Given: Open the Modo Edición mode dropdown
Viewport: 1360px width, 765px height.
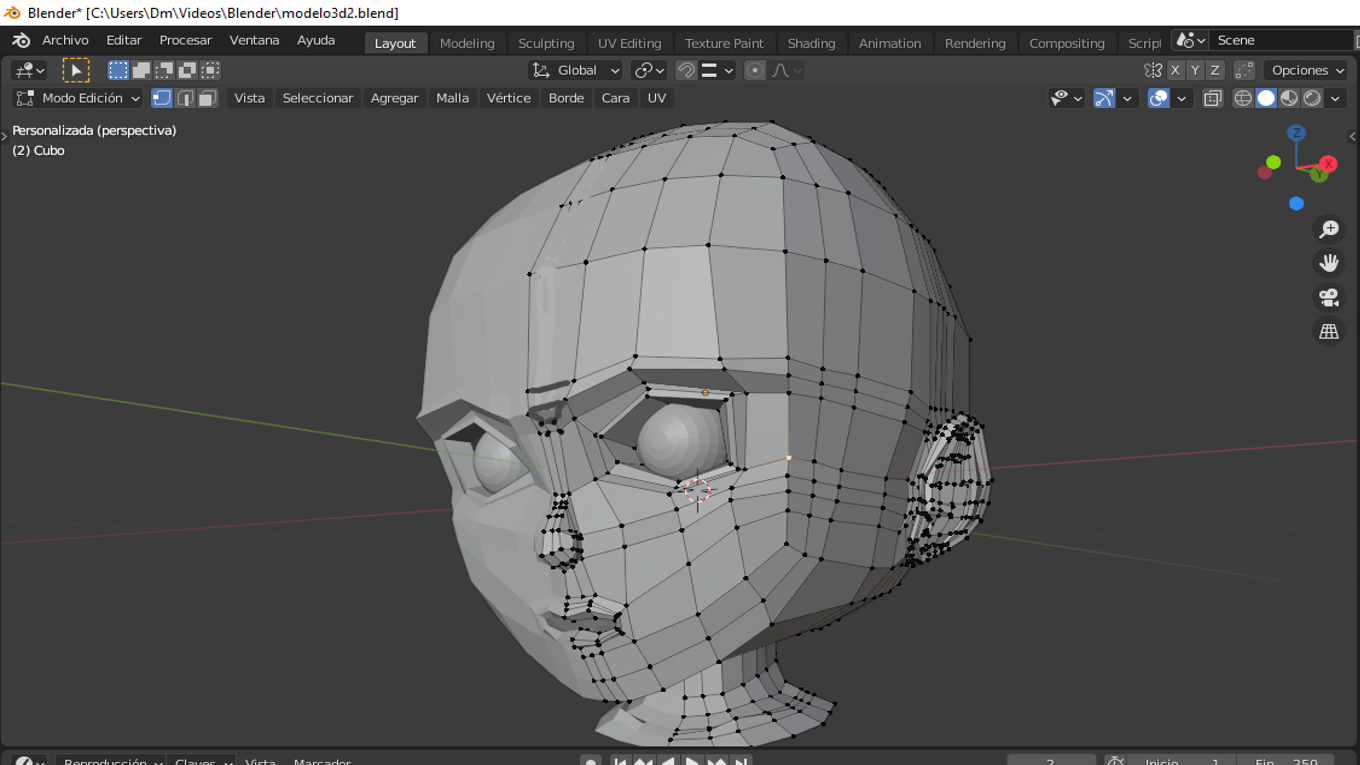Looking at the screenshot, I should [78, 98].
